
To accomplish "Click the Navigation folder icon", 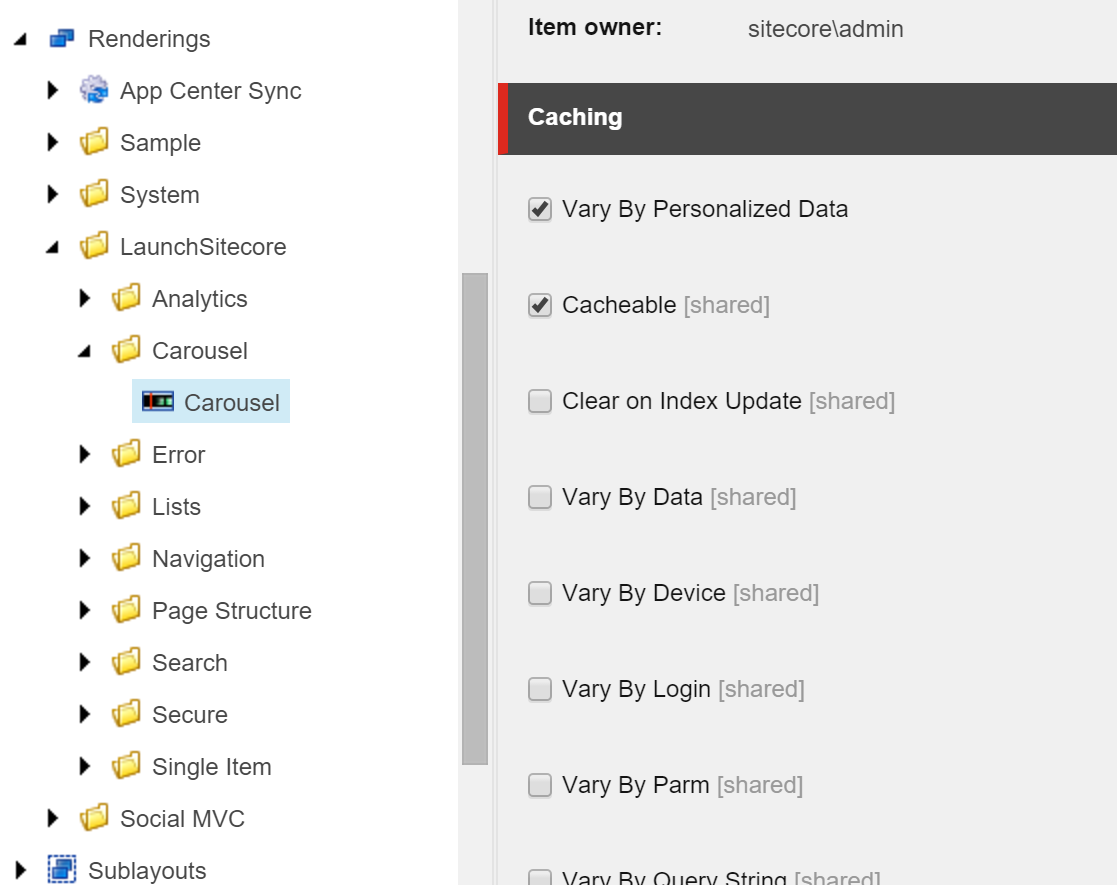I will [126, 558].
